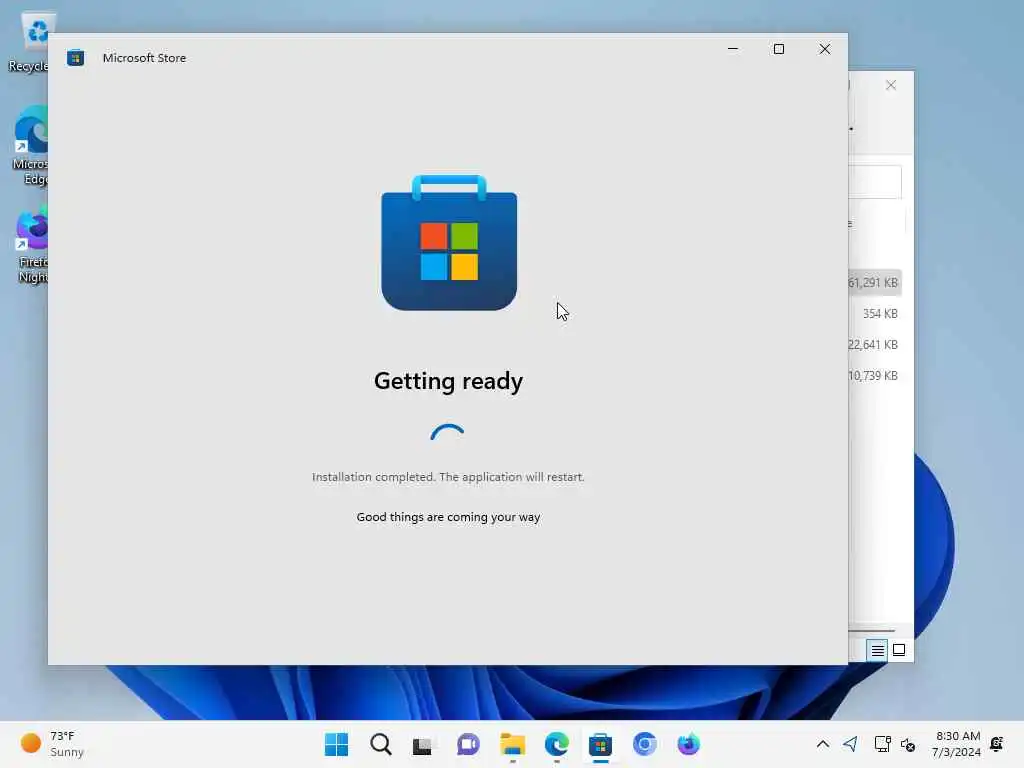Click the loading spinner under Getting ready
The height and width of the screenshot is (768, 1024).
coord(447,432)
